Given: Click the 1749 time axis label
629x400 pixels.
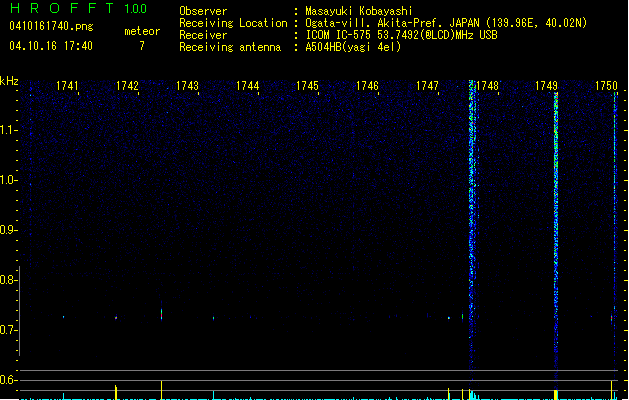Looking at the screenshot, I should [x=546, y=86].
